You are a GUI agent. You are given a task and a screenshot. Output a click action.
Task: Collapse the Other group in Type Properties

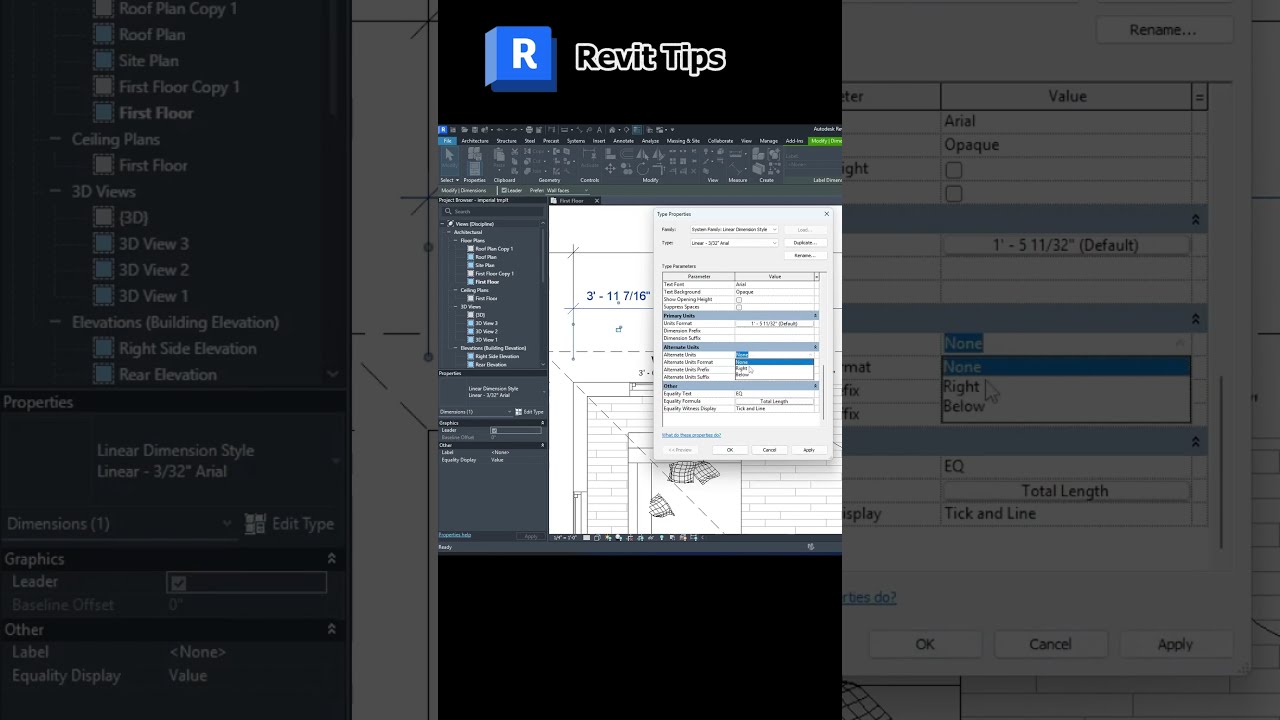click(x=815, y=386)
